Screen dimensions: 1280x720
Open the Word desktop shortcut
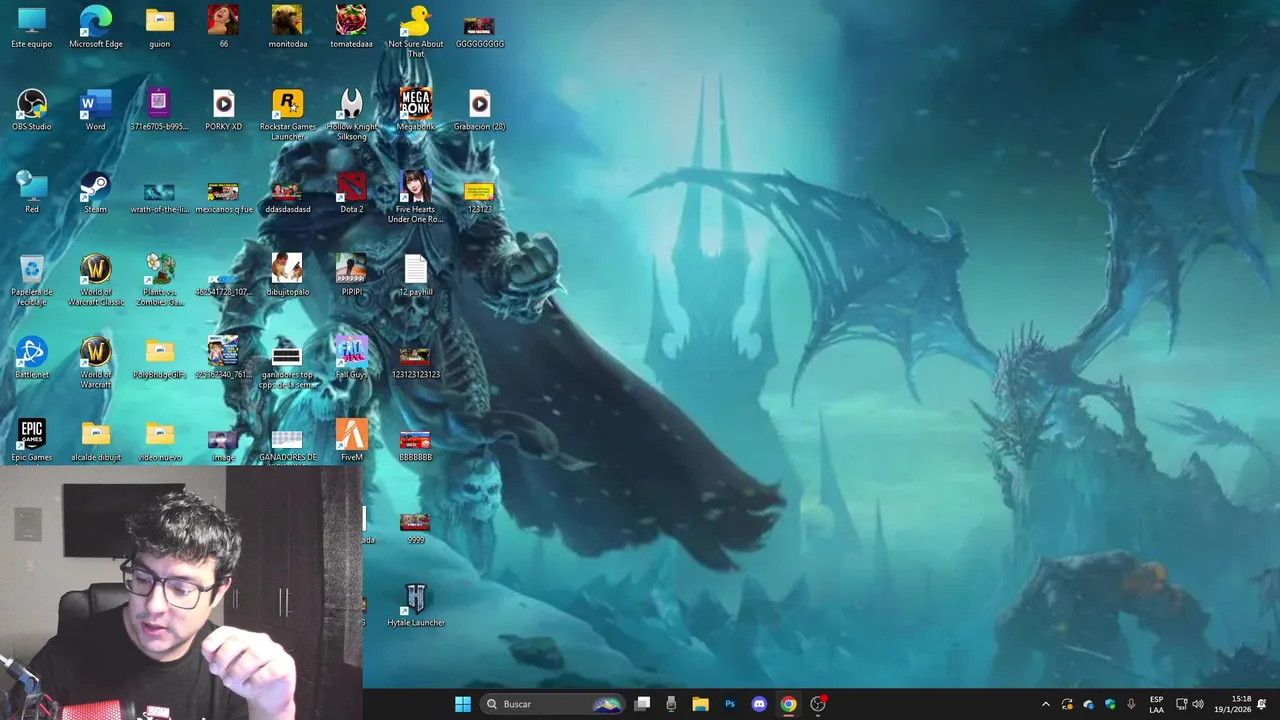96,110
